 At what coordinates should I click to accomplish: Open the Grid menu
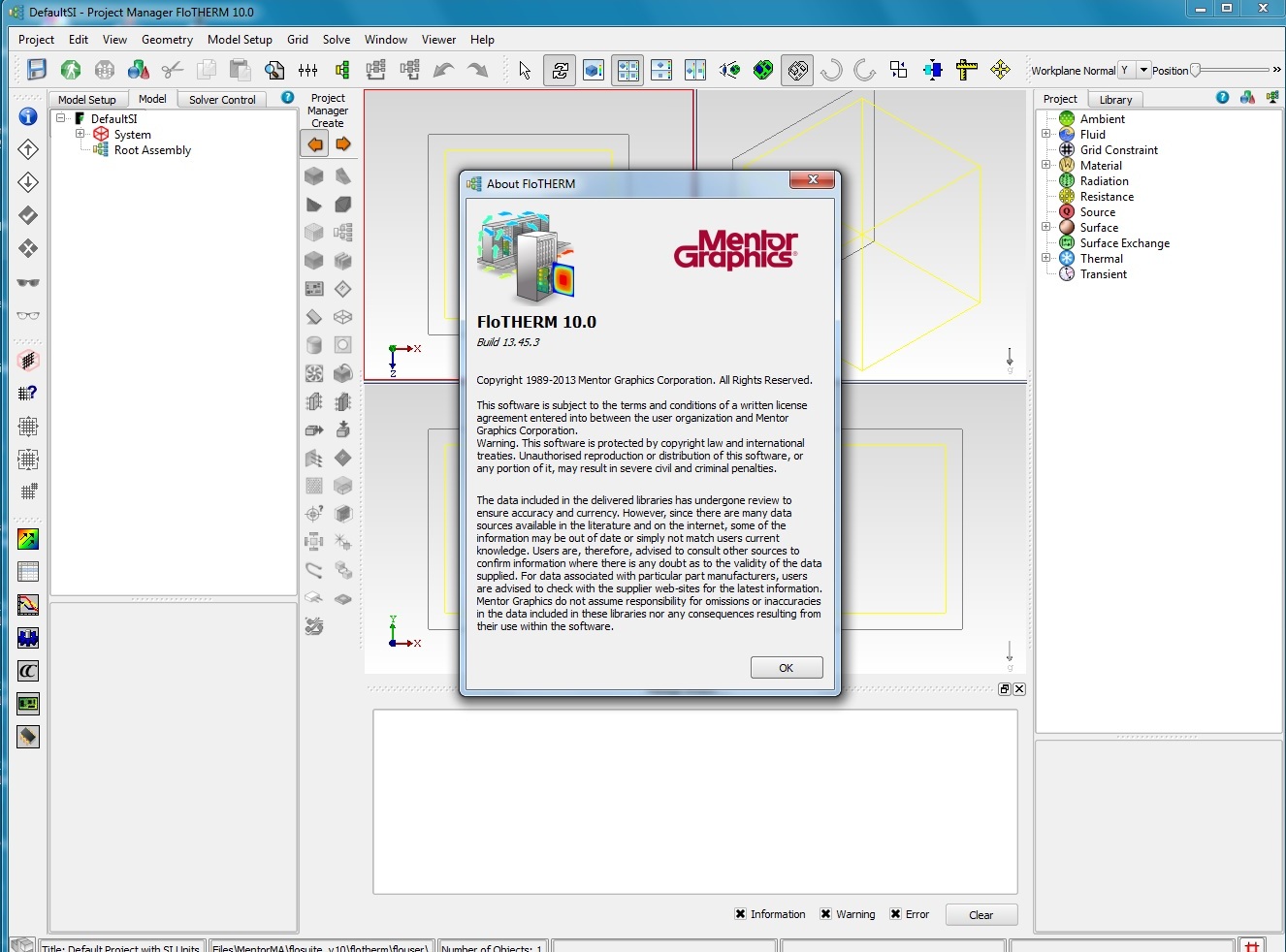point(298,40)
